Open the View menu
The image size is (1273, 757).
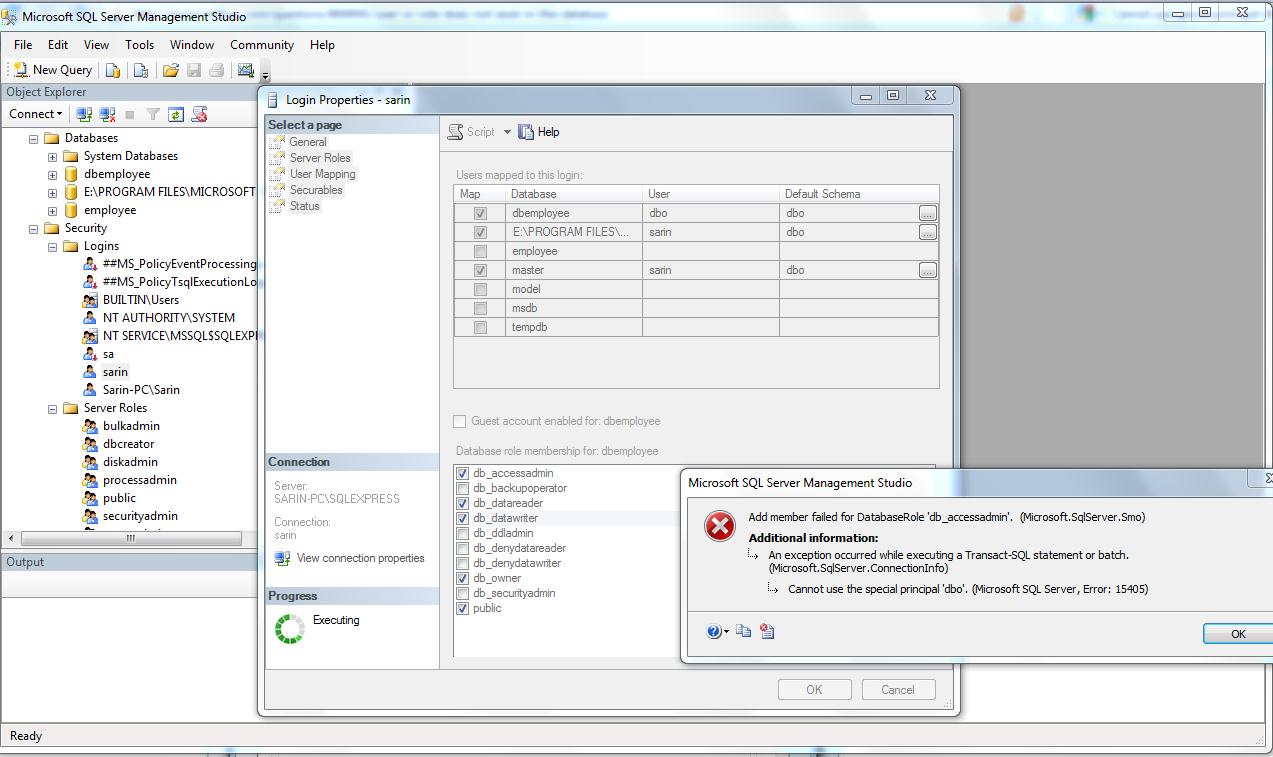96,45
